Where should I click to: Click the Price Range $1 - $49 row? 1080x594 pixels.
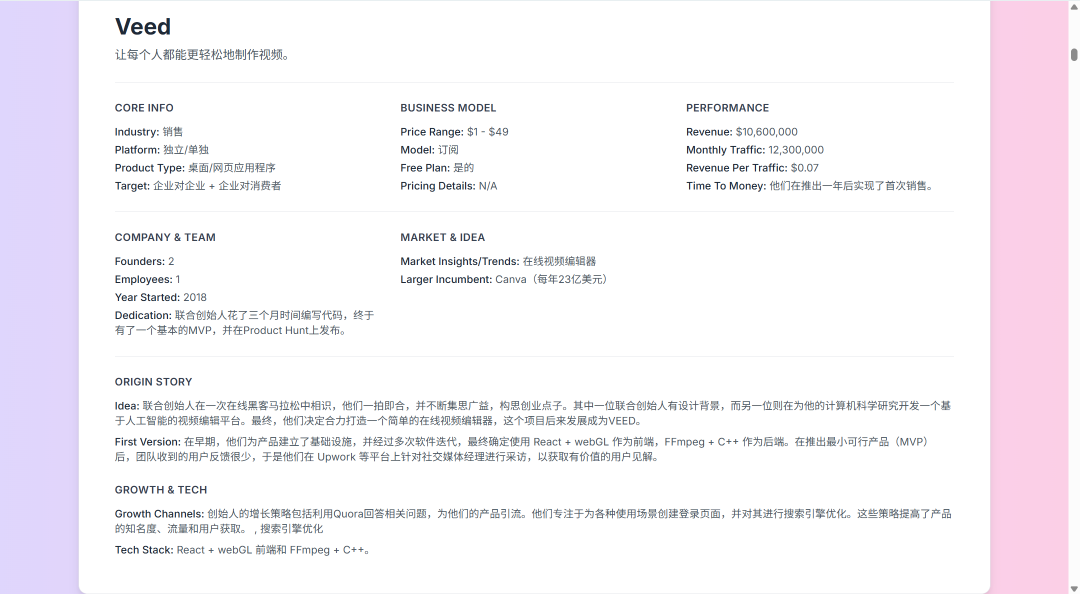[455, 132]
